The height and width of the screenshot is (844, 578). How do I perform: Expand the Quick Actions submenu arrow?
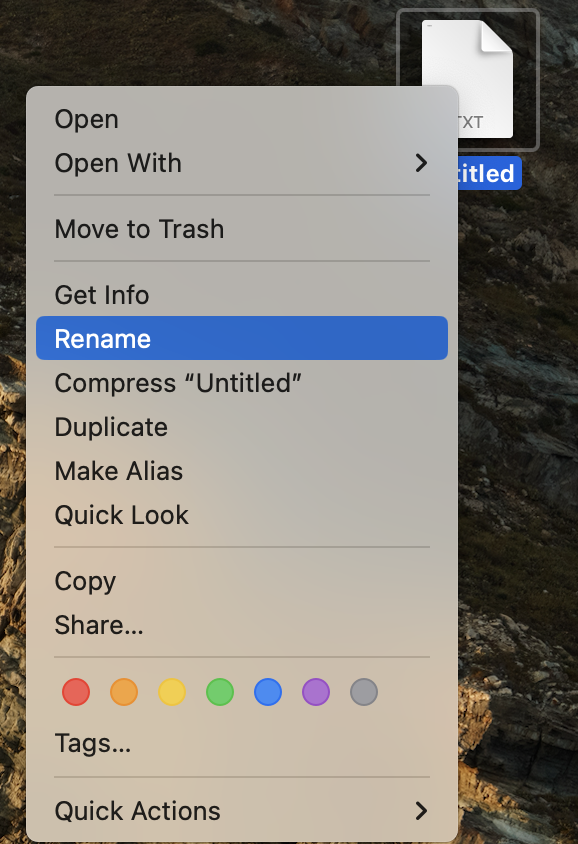(x=421, y=811)
